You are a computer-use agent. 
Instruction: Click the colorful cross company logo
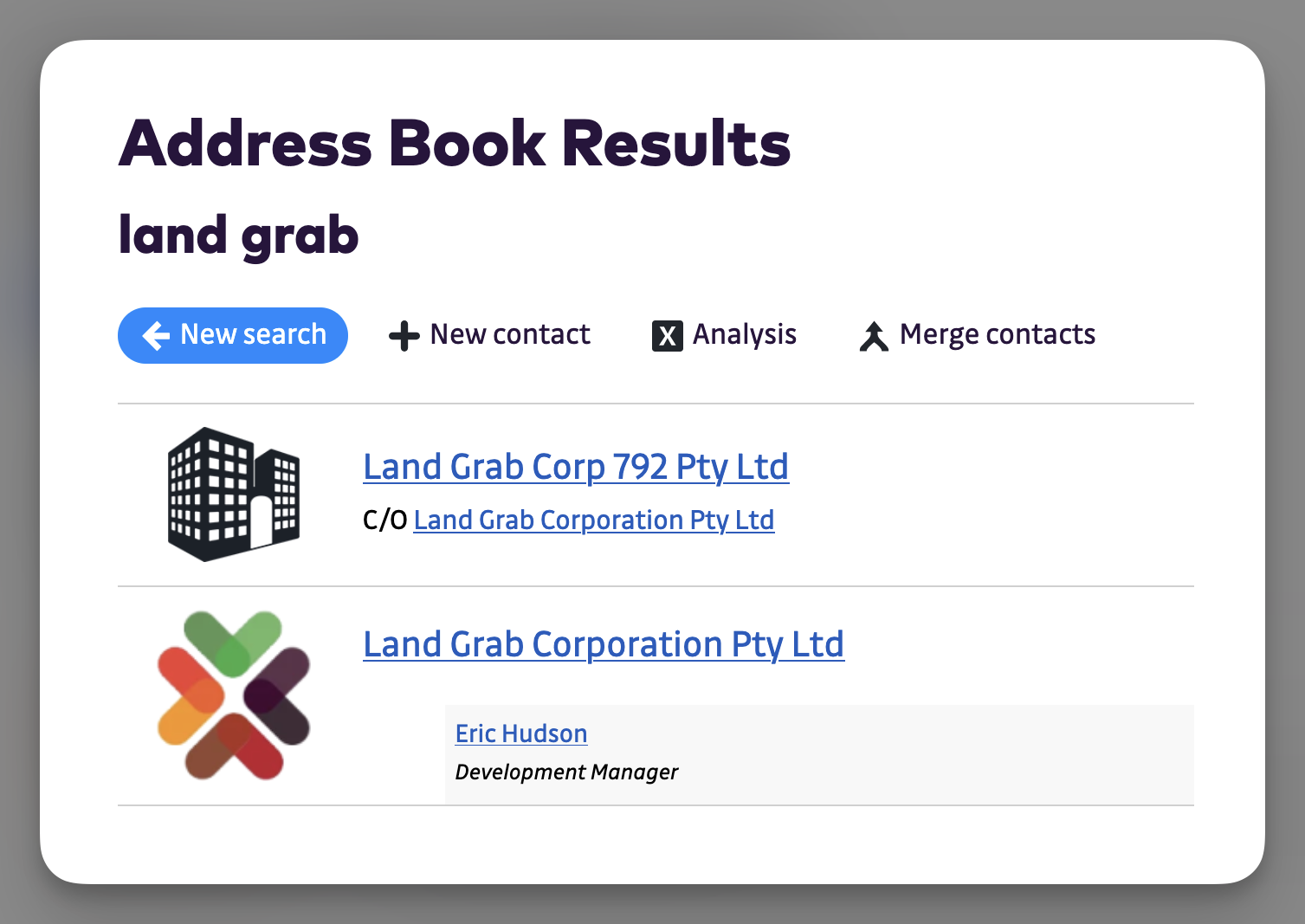pos(233,695)
